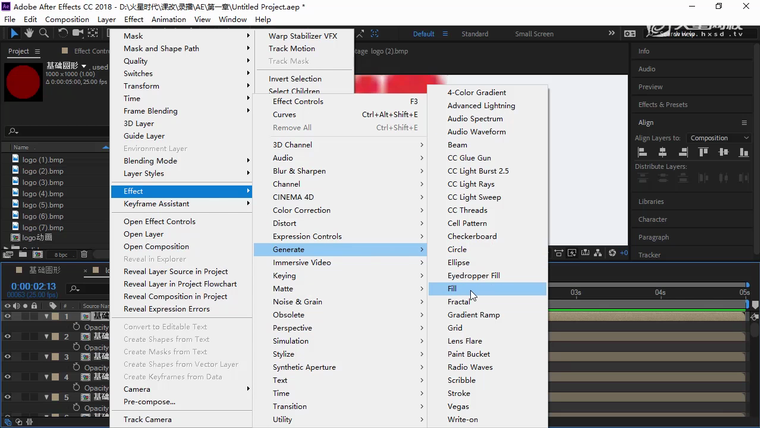760x428 pixels.
Task: Select logo (3).bmp in the project list
Action: (42, 182)
